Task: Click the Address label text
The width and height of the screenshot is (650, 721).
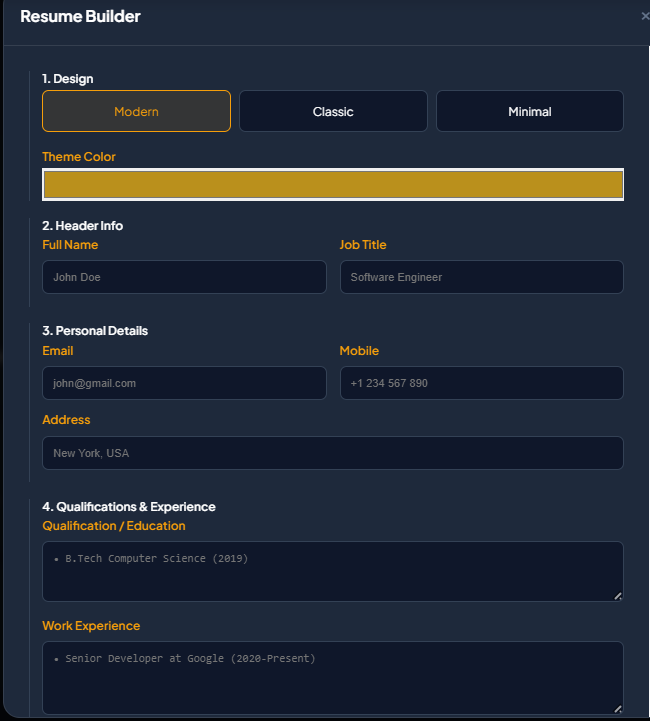Action: click(x=66, y=420)
